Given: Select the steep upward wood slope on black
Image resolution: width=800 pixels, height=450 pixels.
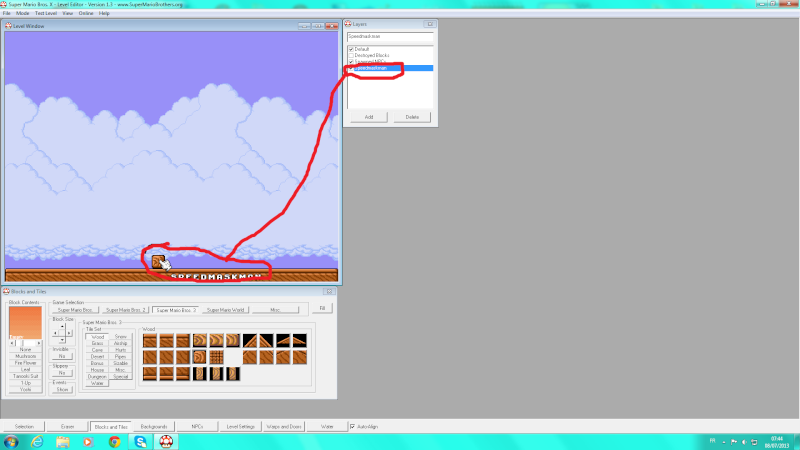Looking at the screenshot, I should tap(249, 341).
